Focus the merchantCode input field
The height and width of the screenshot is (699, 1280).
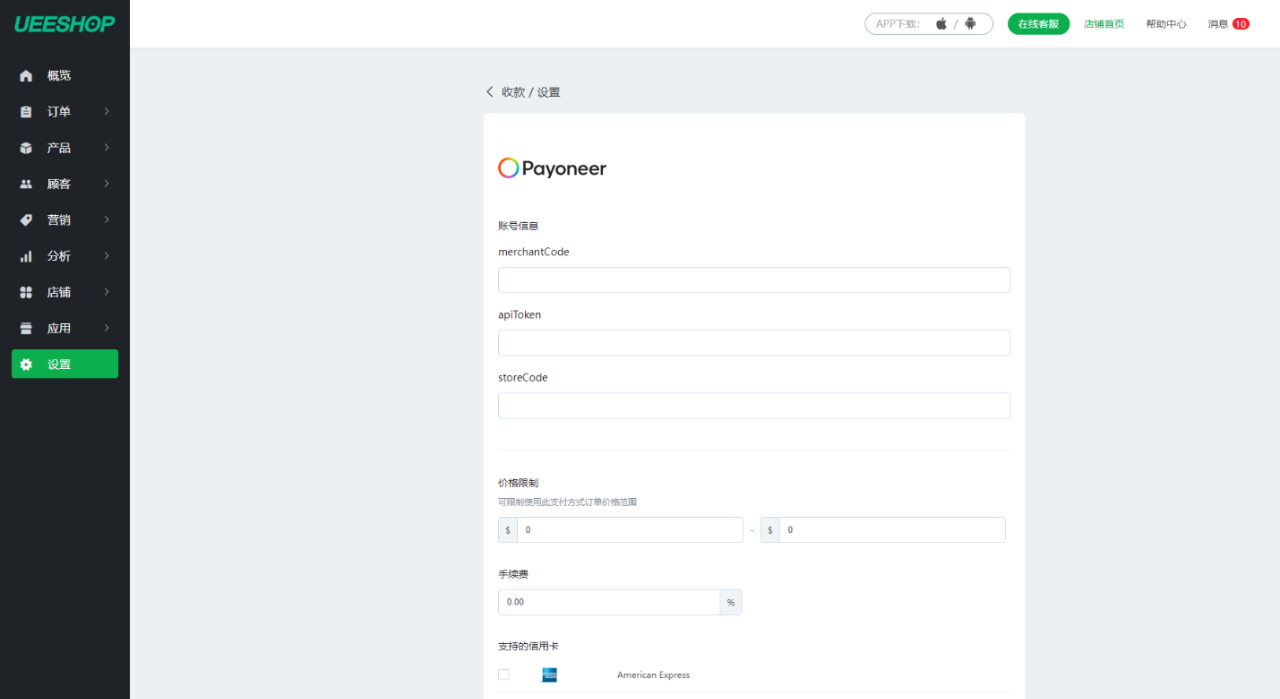pos(754,280)
